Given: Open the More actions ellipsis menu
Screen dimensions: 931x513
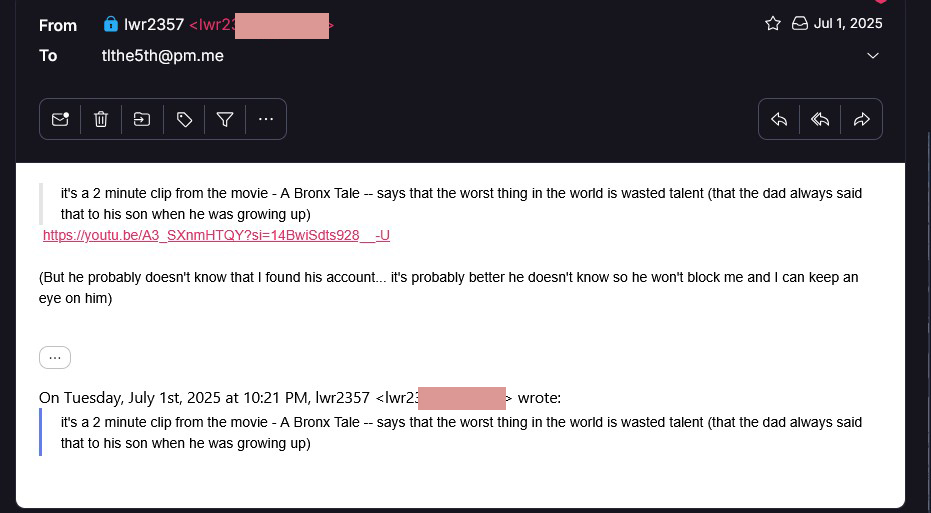Looking at the screenshot, I should 266,119.
